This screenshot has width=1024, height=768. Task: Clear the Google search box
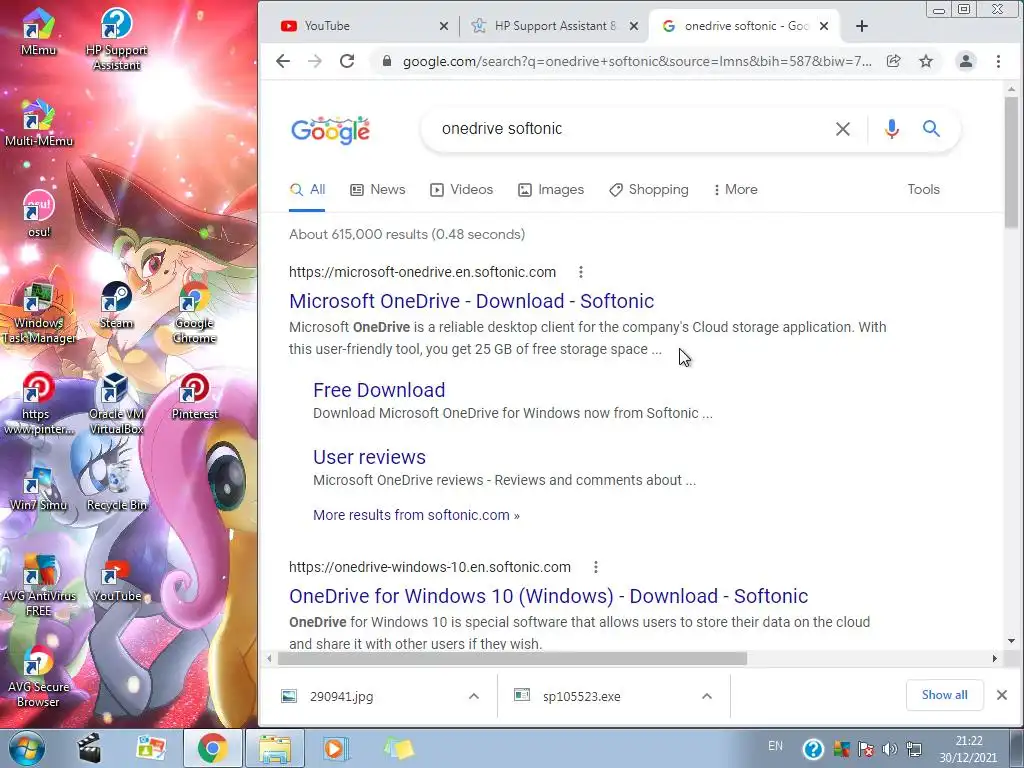click(x=843, y=129)
